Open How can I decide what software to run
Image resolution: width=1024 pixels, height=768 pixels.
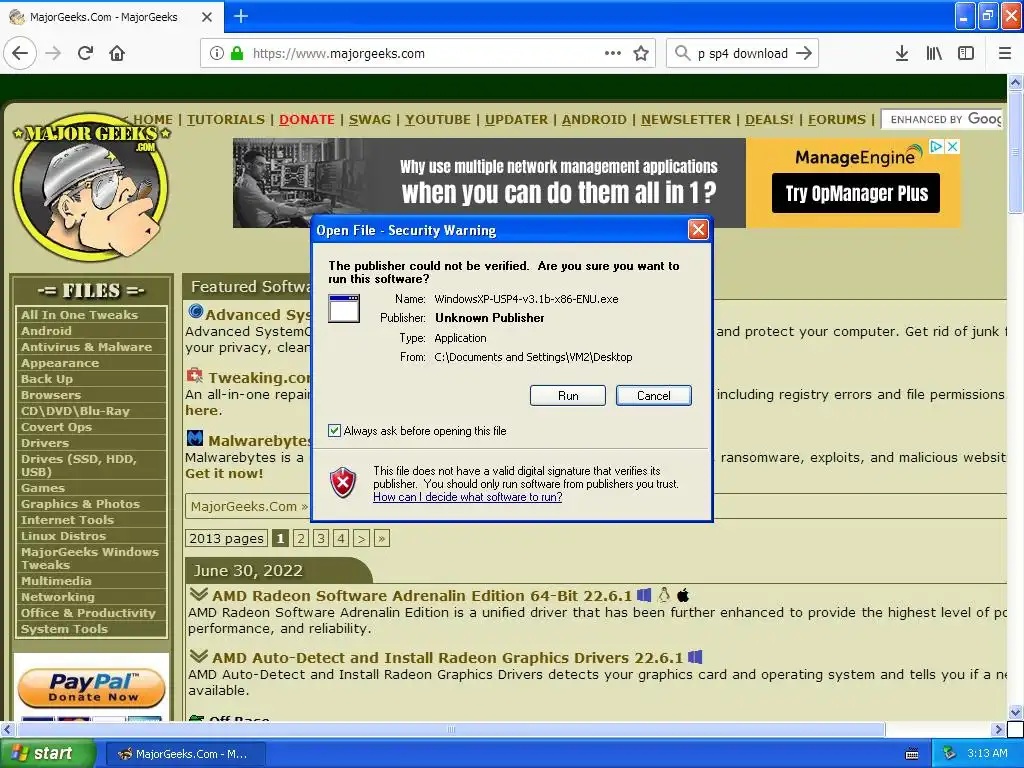pos(468,497)
